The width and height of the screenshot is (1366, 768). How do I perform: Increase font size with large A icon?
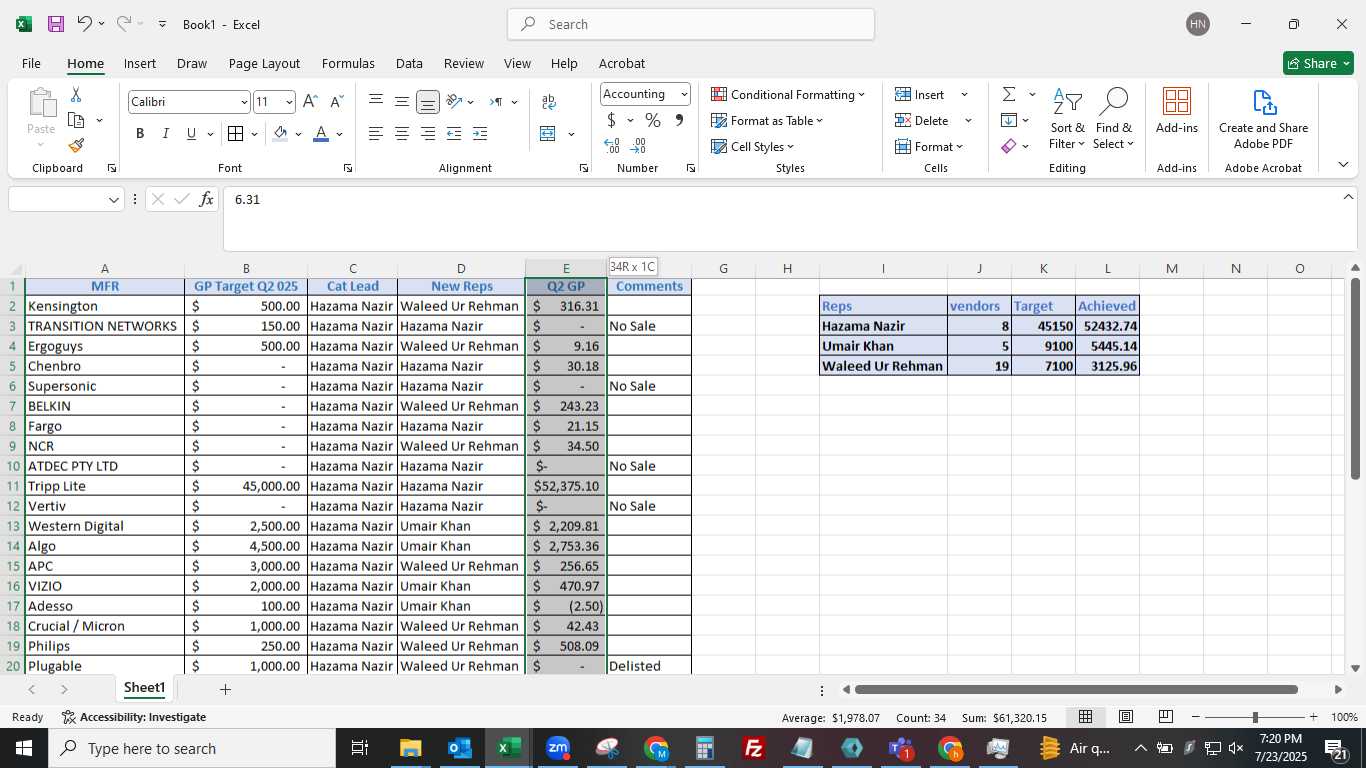click(310, 102)
